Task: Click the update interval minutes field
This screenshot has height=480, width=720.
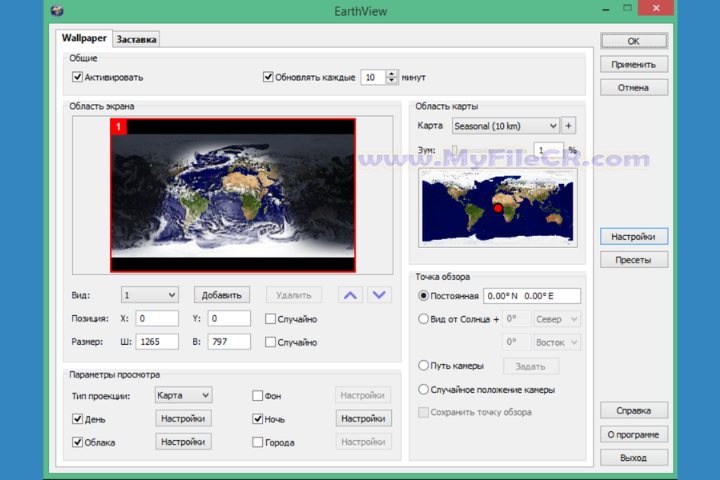Action: [x=373, y=77]
